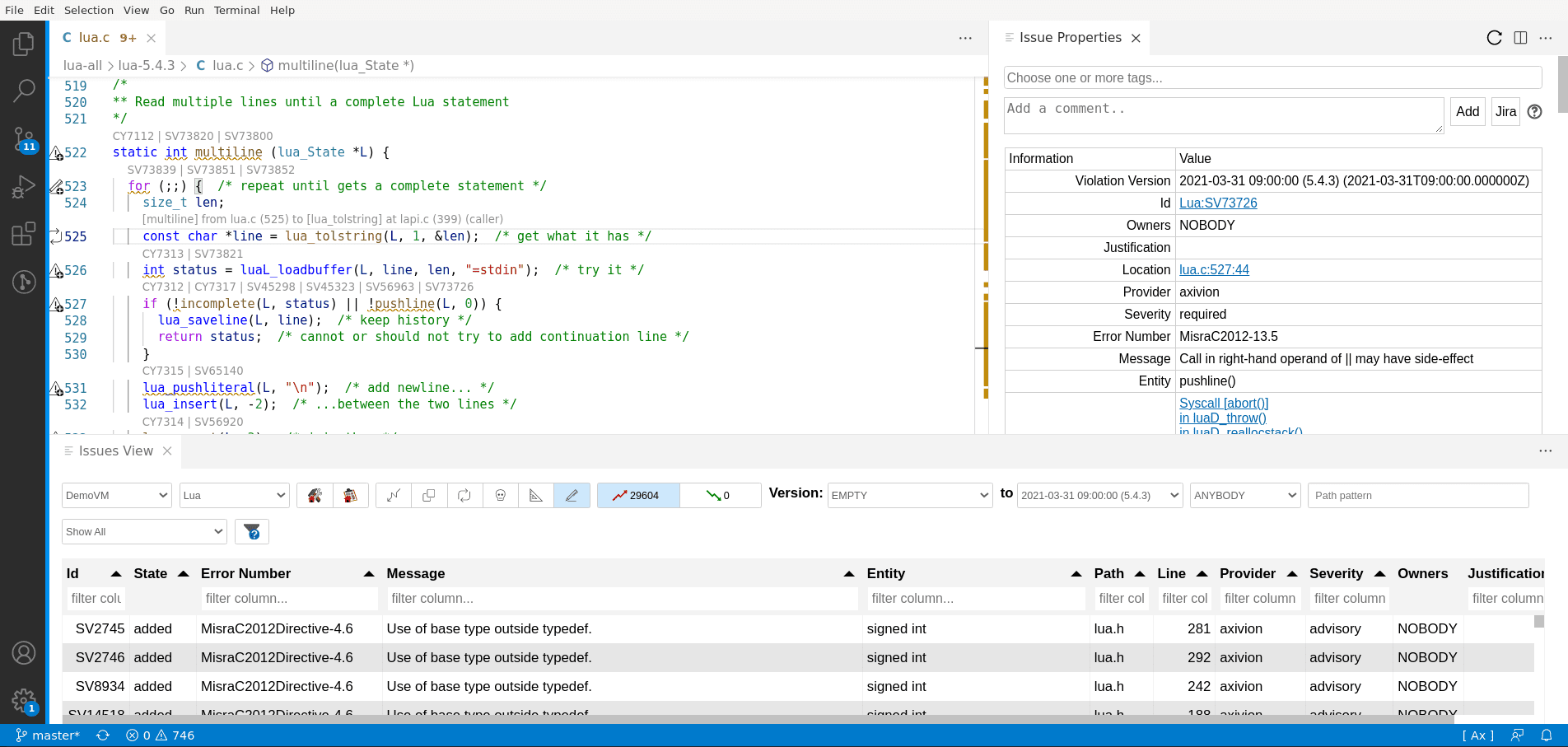This screenshot has width=1568, height=747.
Task: Open the Selection menu
Action: pos(89,10)
